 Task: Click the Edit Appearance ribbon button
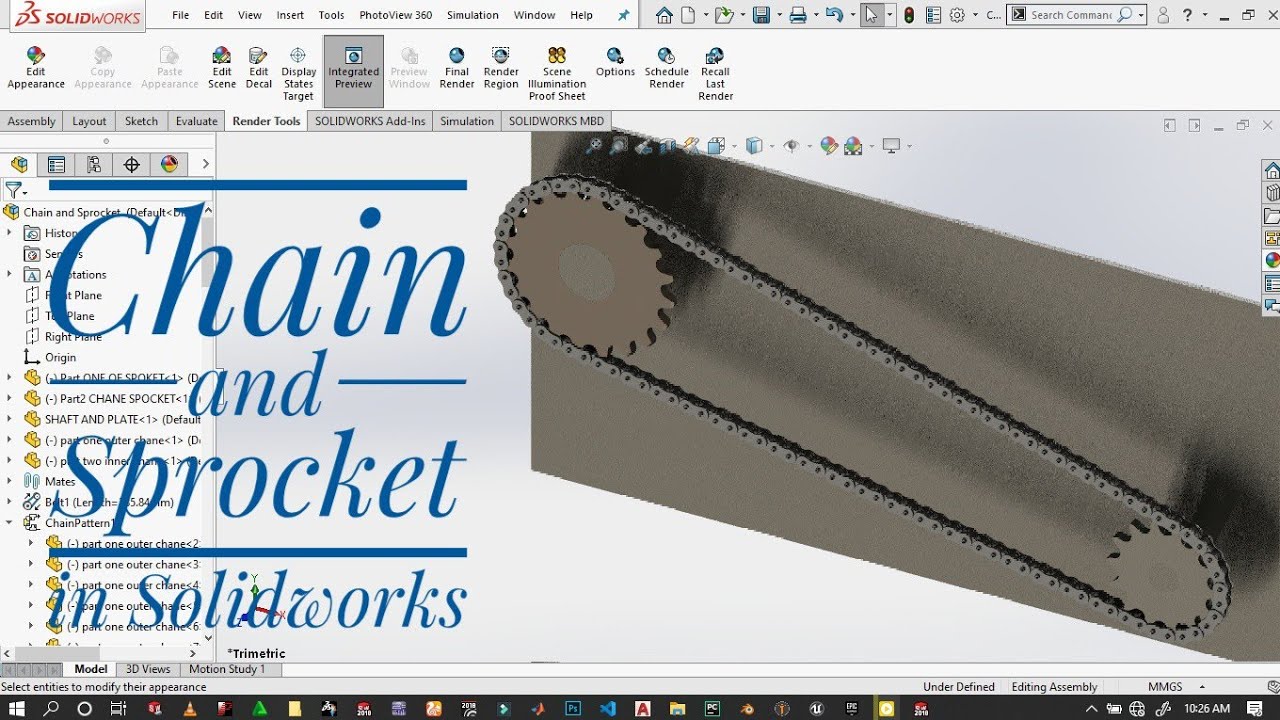click(36, 69)
